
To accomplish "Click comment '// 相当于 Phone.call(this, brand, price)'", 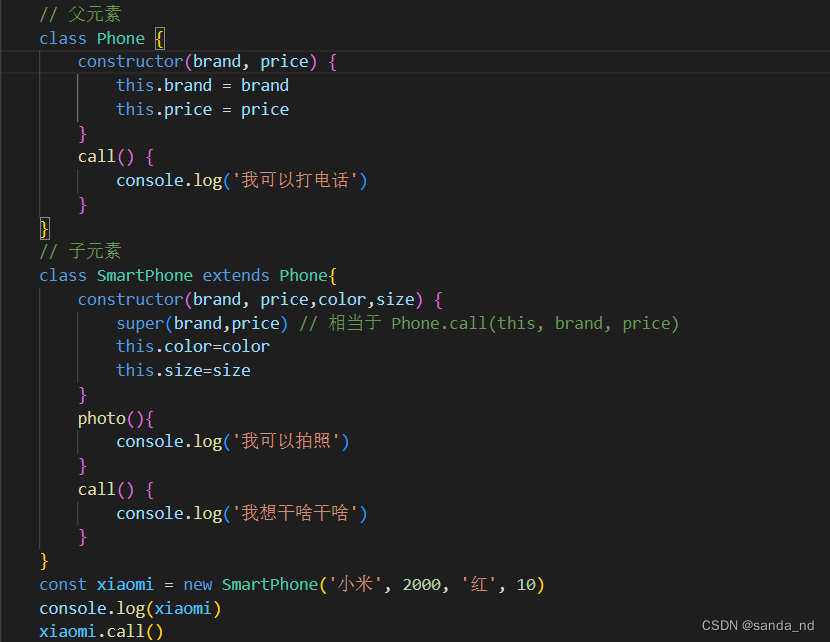I will click(489, 323).
